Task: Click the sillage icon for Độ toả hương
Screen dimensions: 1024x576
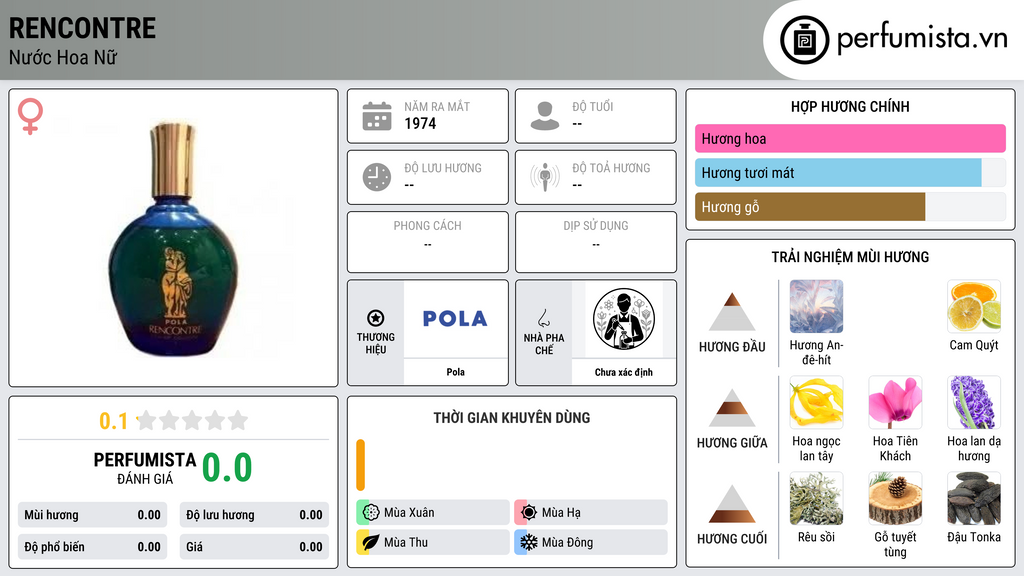Action: pyautogui.click(x=545, y=177)
